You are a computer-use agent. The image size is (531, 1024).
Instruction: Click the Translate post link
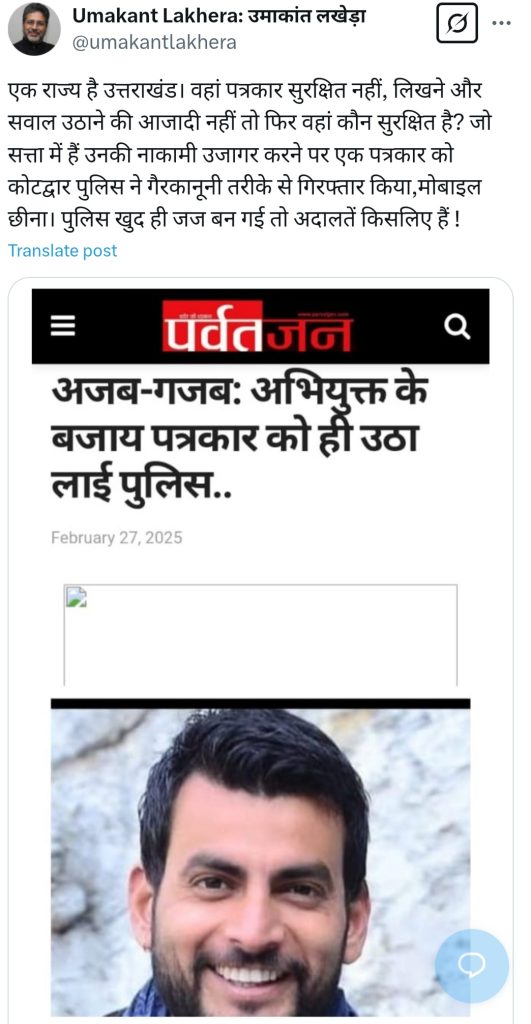point(62,251)
